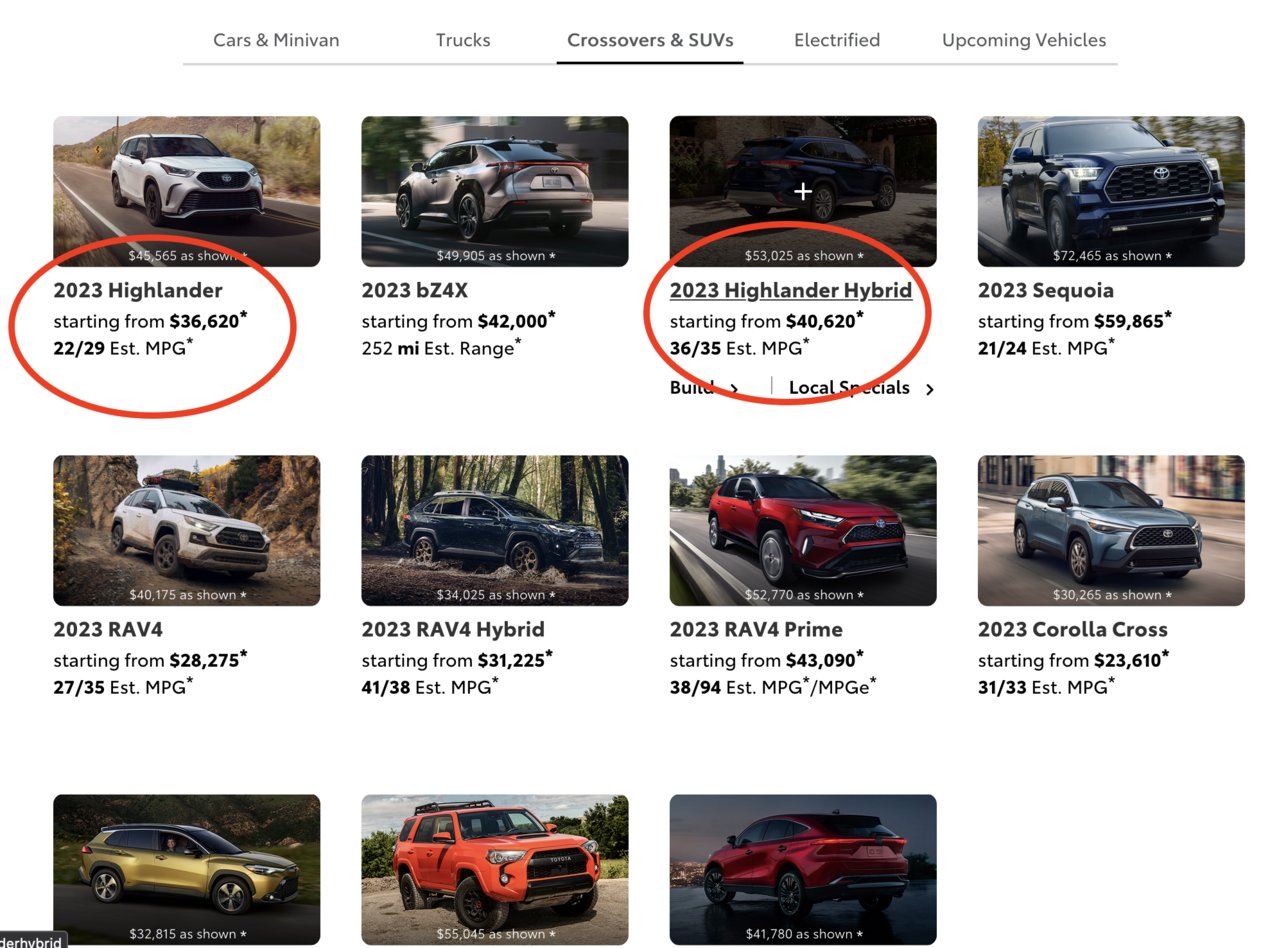Open the 2023 RAV4 Hybrid forest photo
Viewport: 1279px width, 948px height.
[x=495, y=530]
